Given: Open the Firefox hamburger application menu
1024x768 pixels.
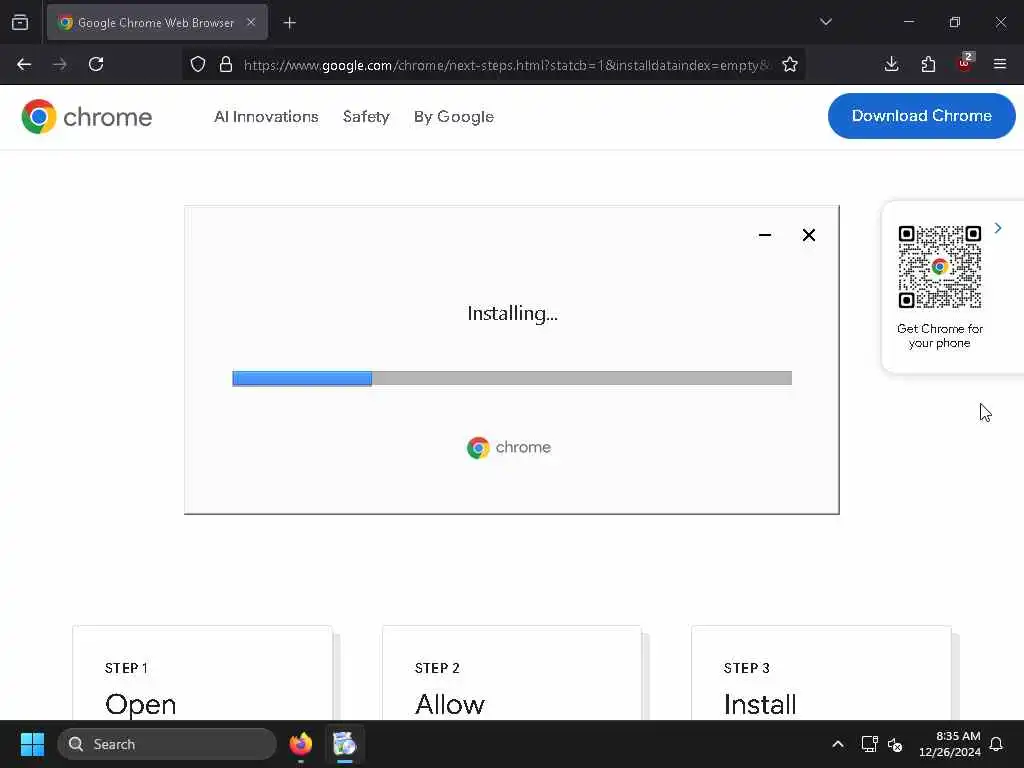Looking at the screenshot, I should pos(1000,64).
